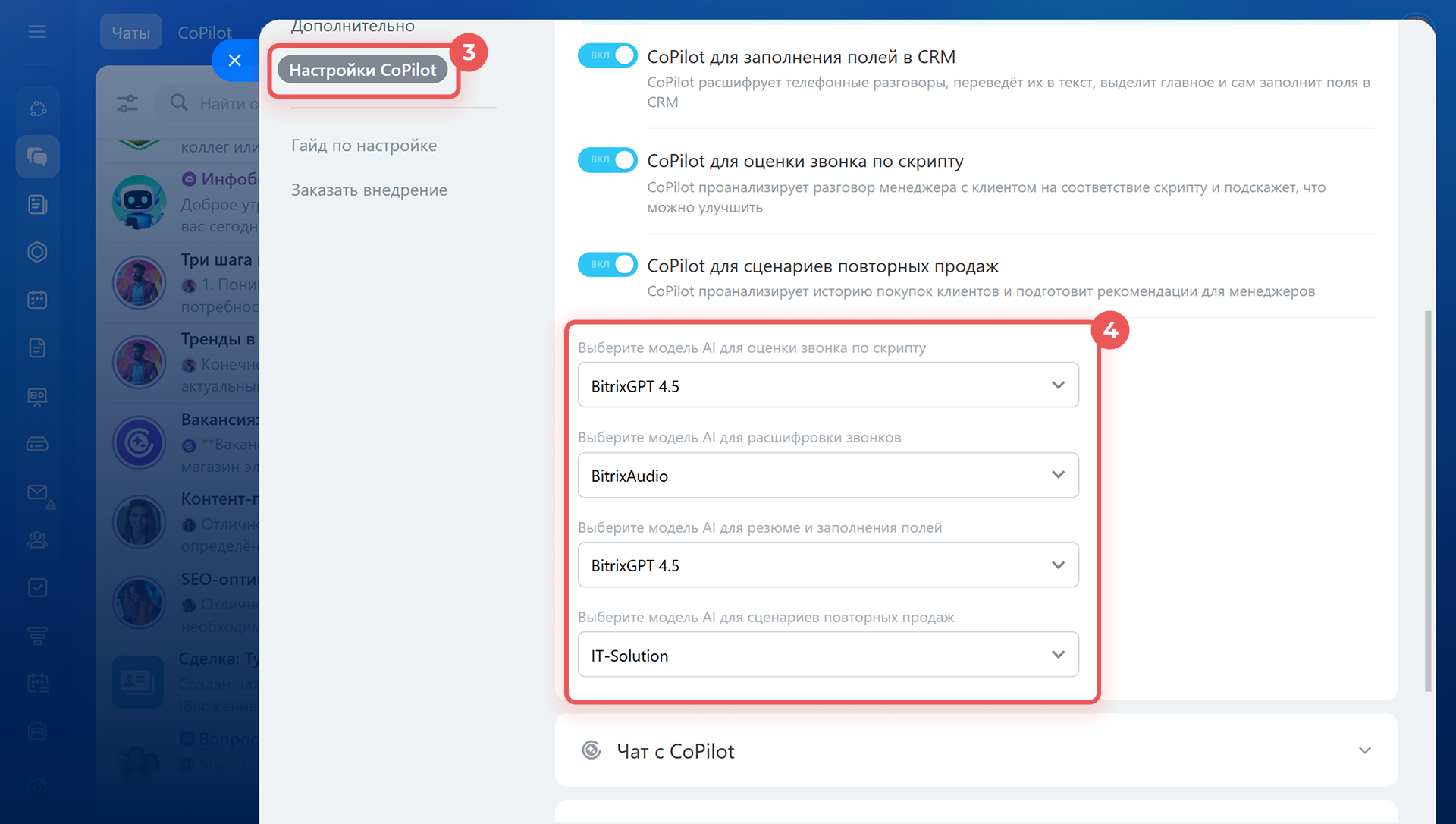This screenshot has height=824, width=1456.
Task: Open the Тренды chat in list
Action: tap(182, 362)
